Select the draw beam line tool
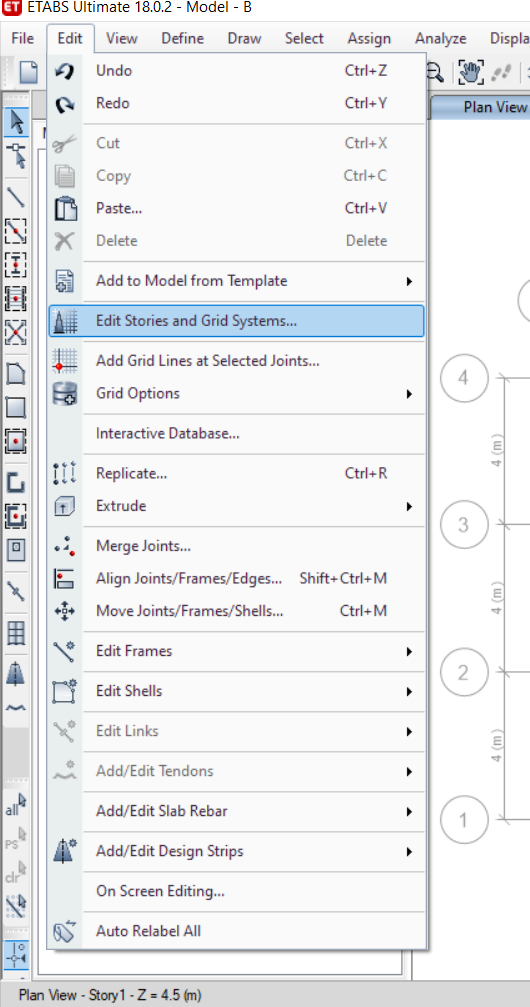 tap(16, 197)
